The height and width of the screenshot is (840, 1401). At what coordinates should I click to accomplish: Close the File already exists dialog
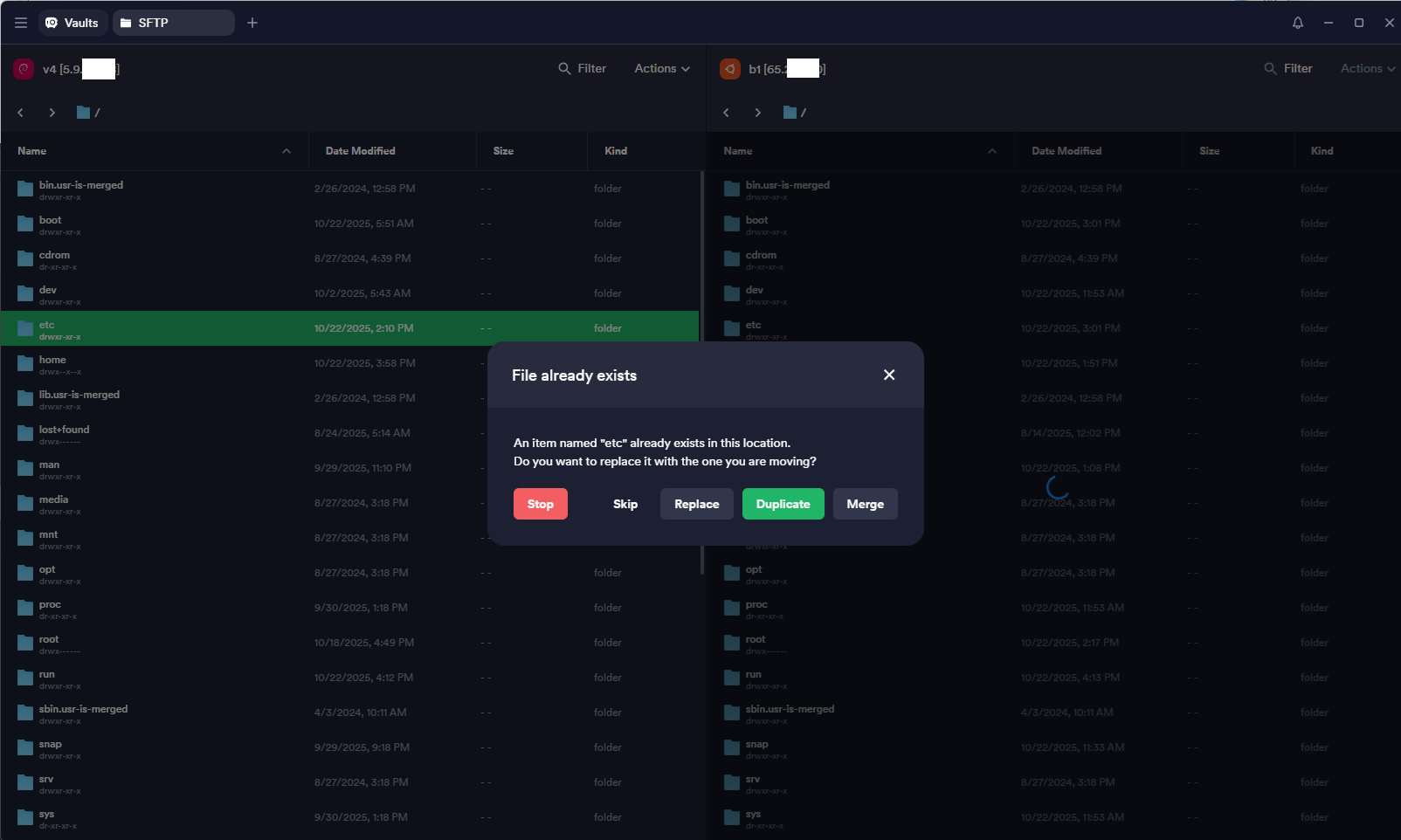889,375
